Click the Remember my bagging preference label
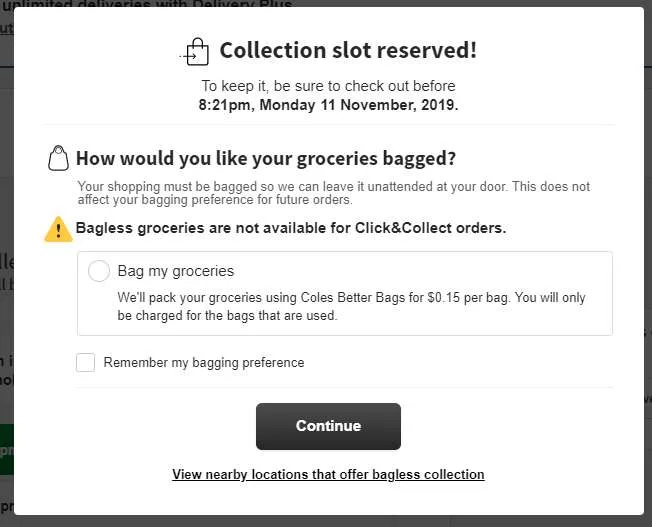 [204, 362]
